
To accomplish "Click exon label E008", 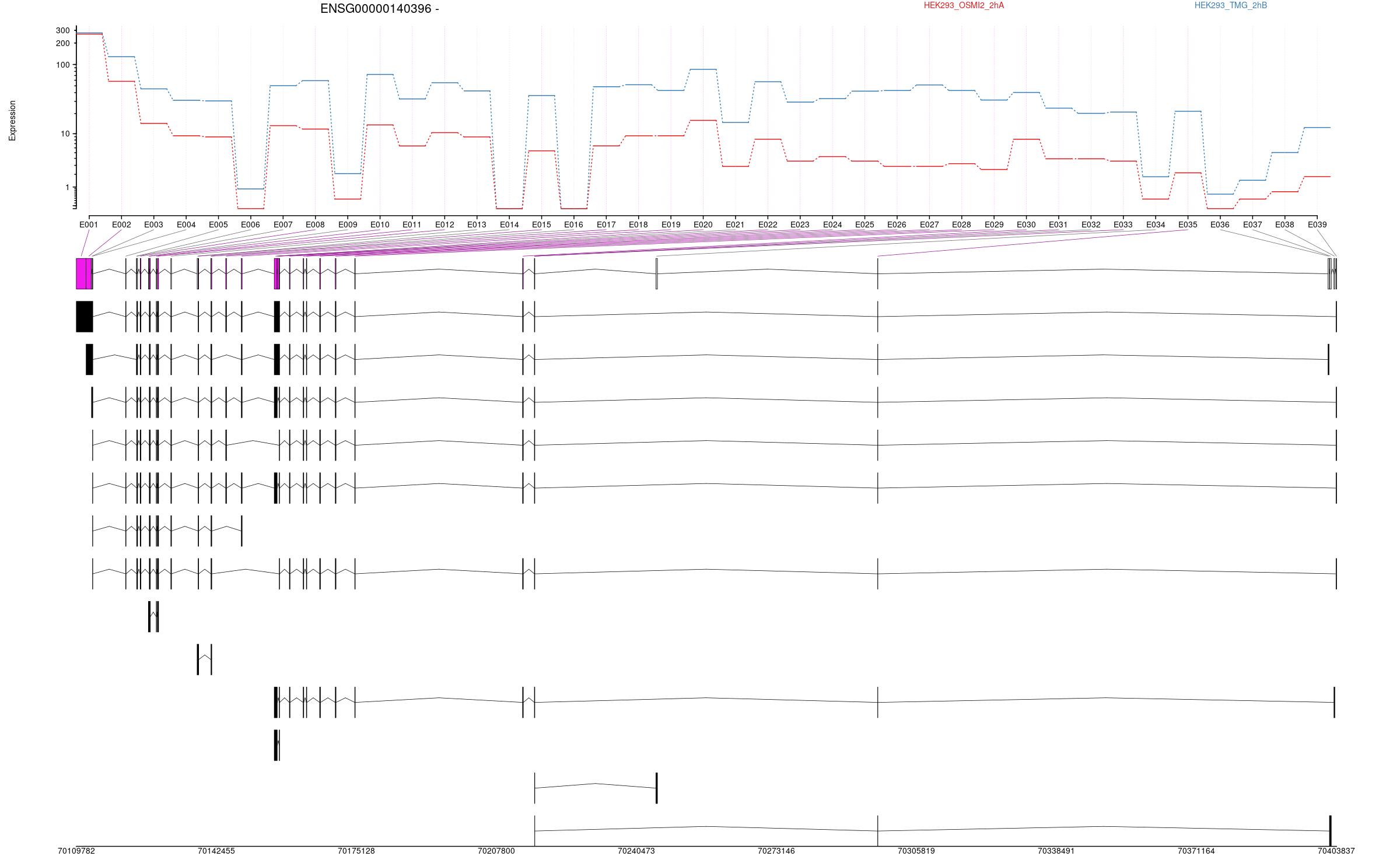I will [315, 224].
